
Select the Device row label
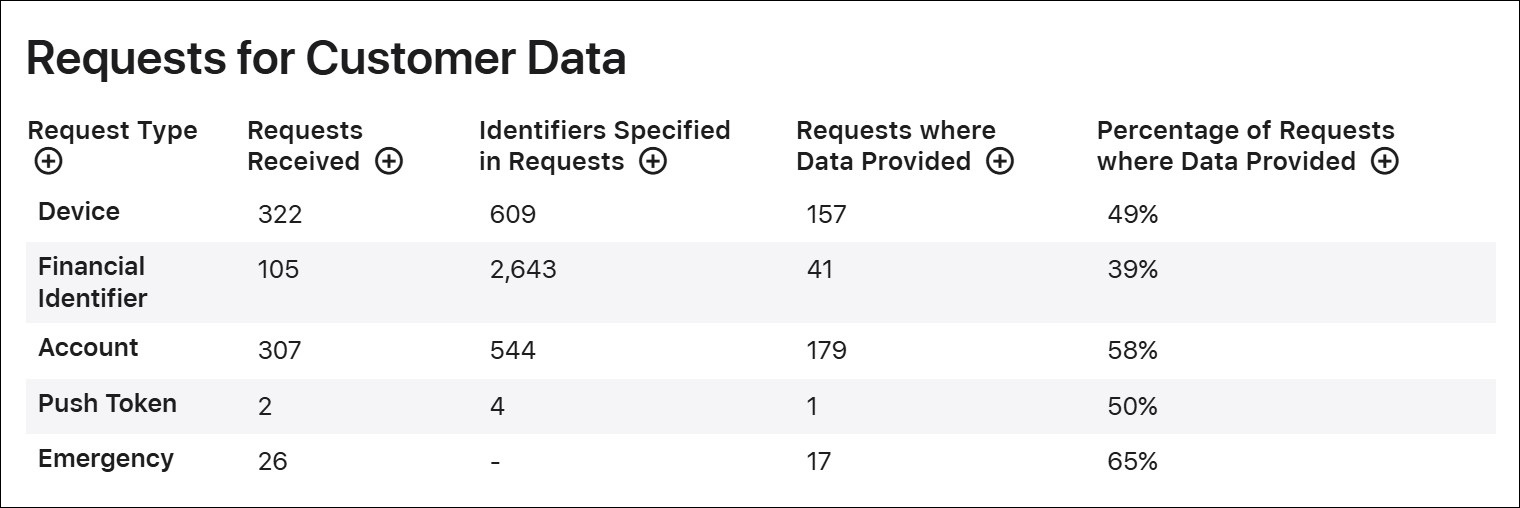79,212
